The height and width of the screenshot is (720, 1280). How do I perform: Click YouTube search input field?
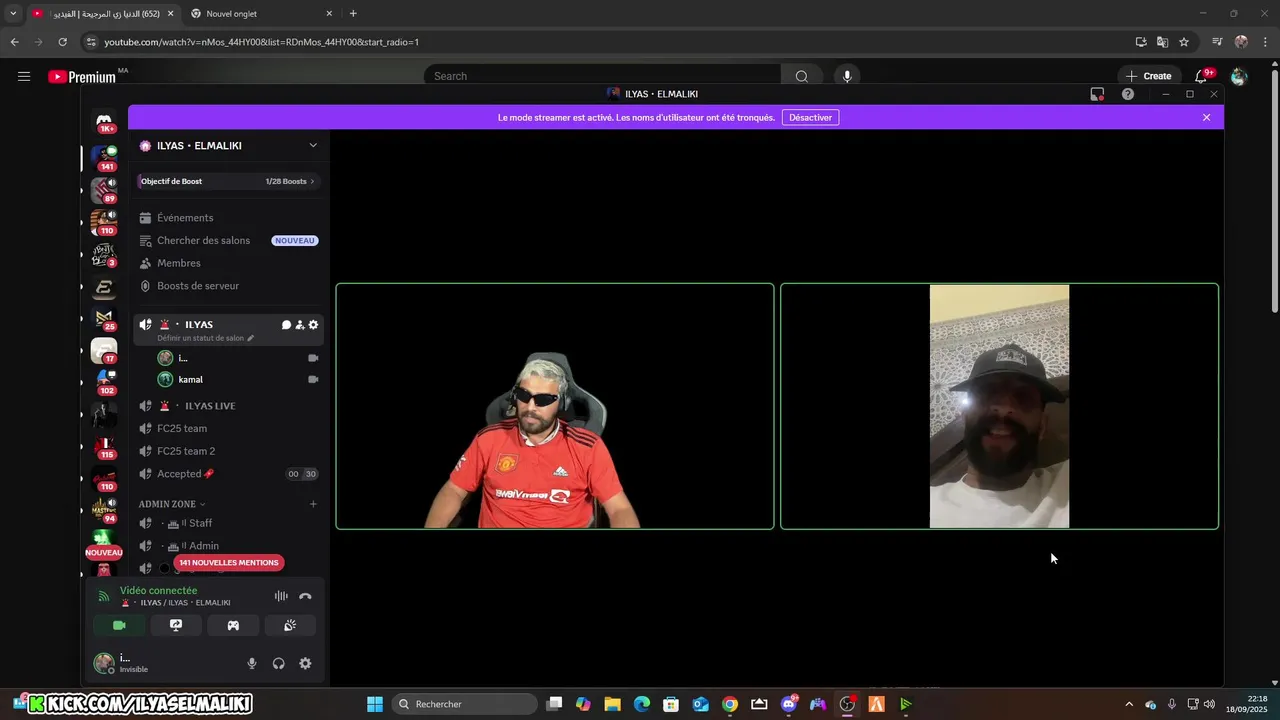coord(603,76)
